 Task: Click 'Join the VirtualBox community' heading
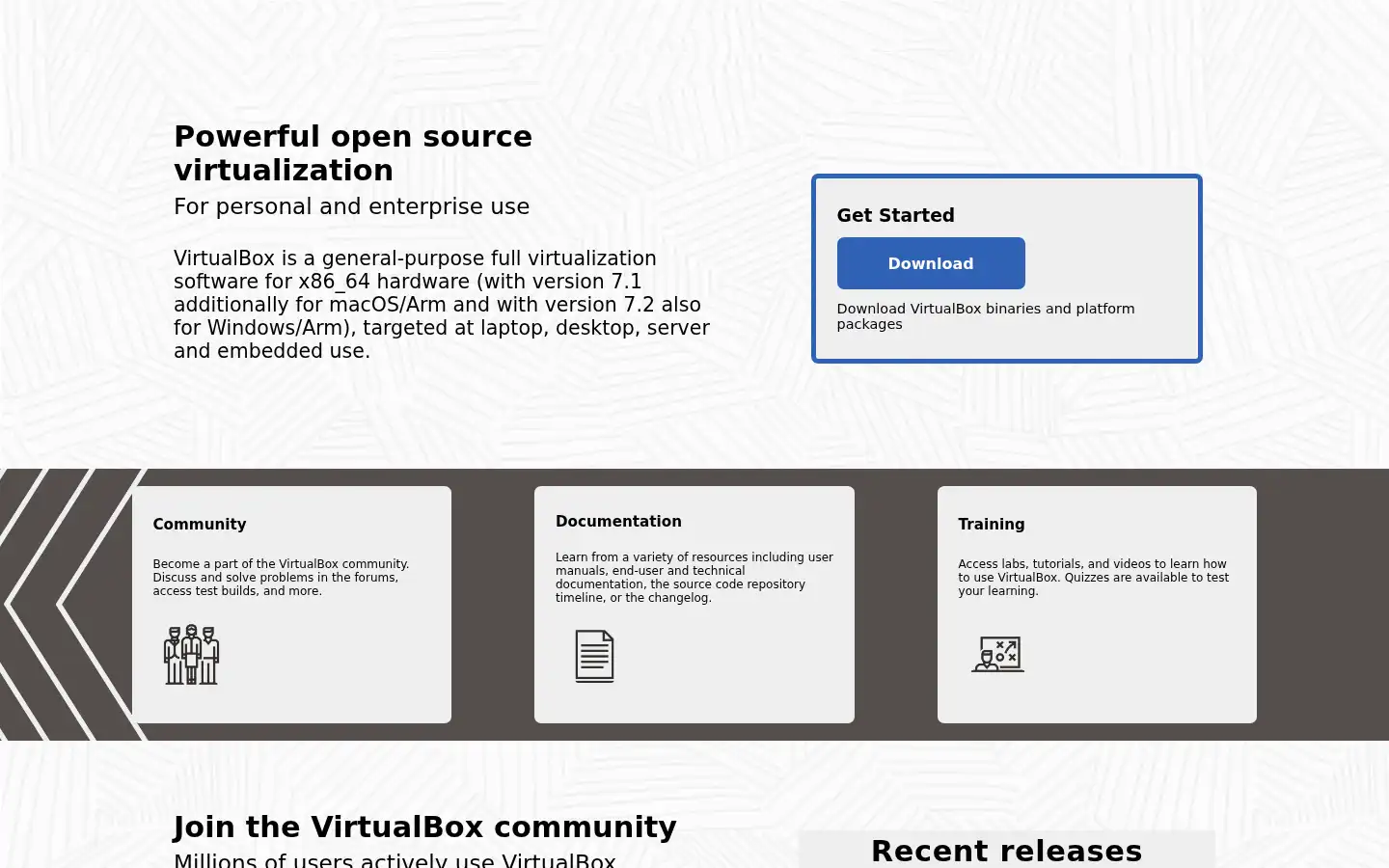click(x=425, y=827)
